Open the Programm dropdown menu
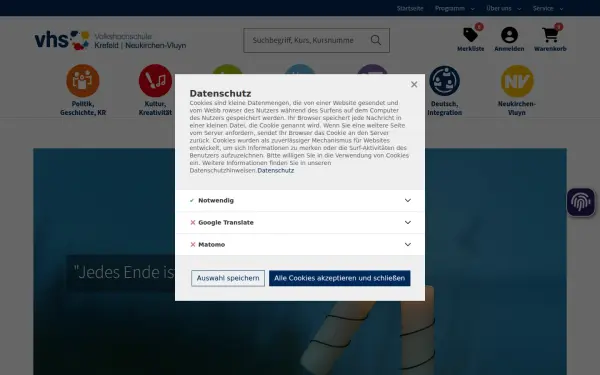 pos(455,8)
